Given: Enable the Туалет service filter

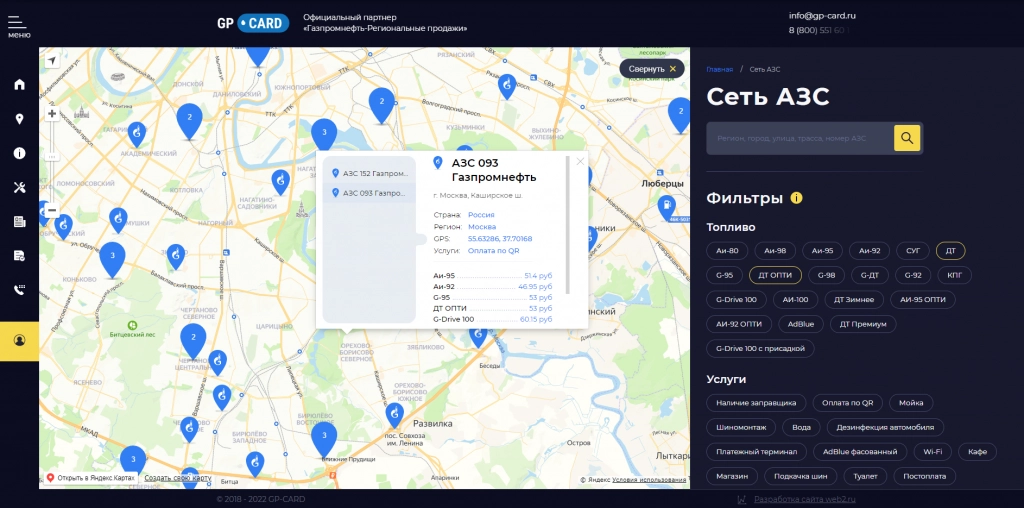Looking at the screenshot, I should [865, 476].
